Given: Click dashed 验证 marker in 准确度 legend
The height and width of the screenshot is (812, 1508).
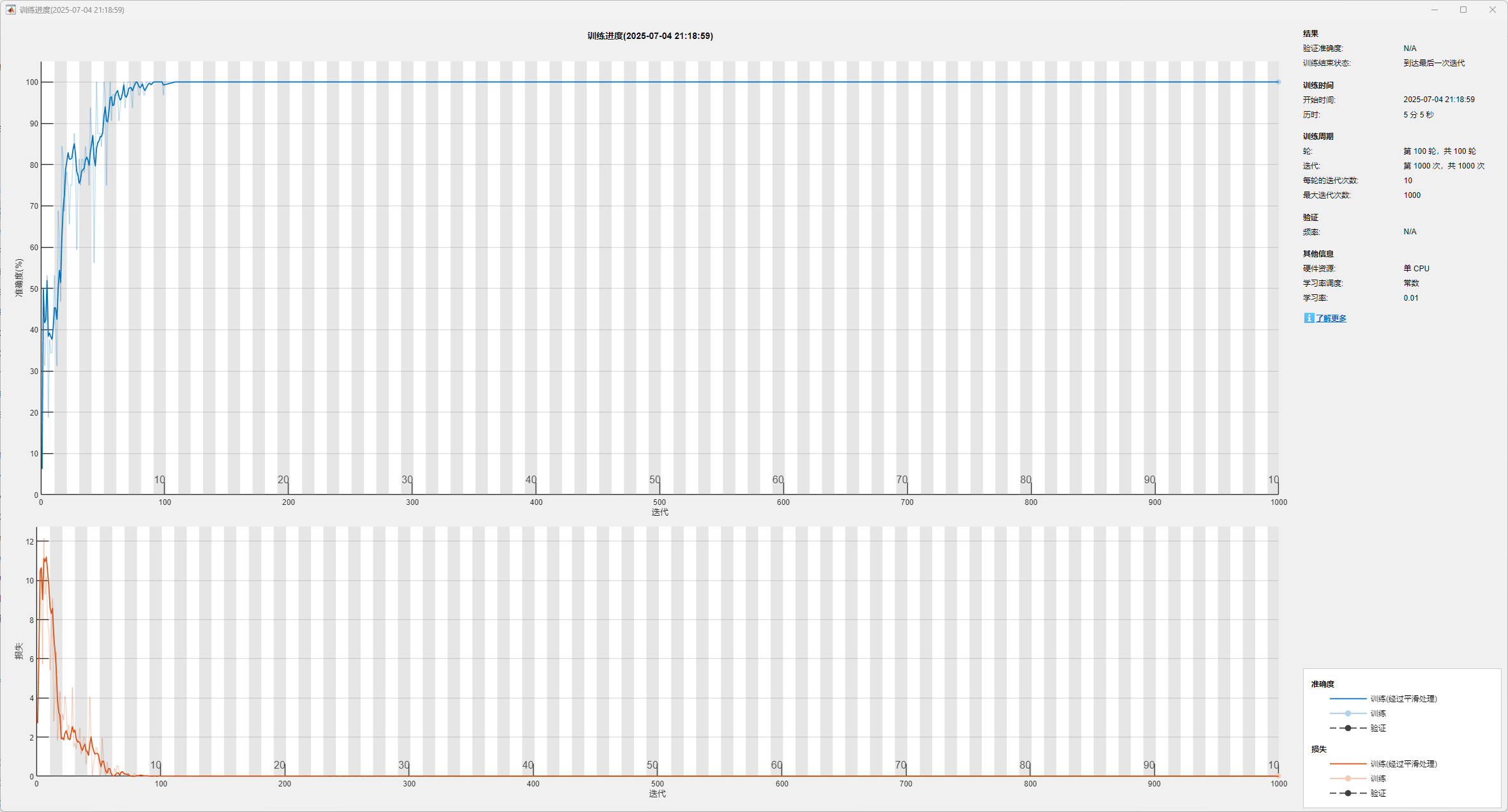Looking at the screenshot, I should [x=1348, y=728].
